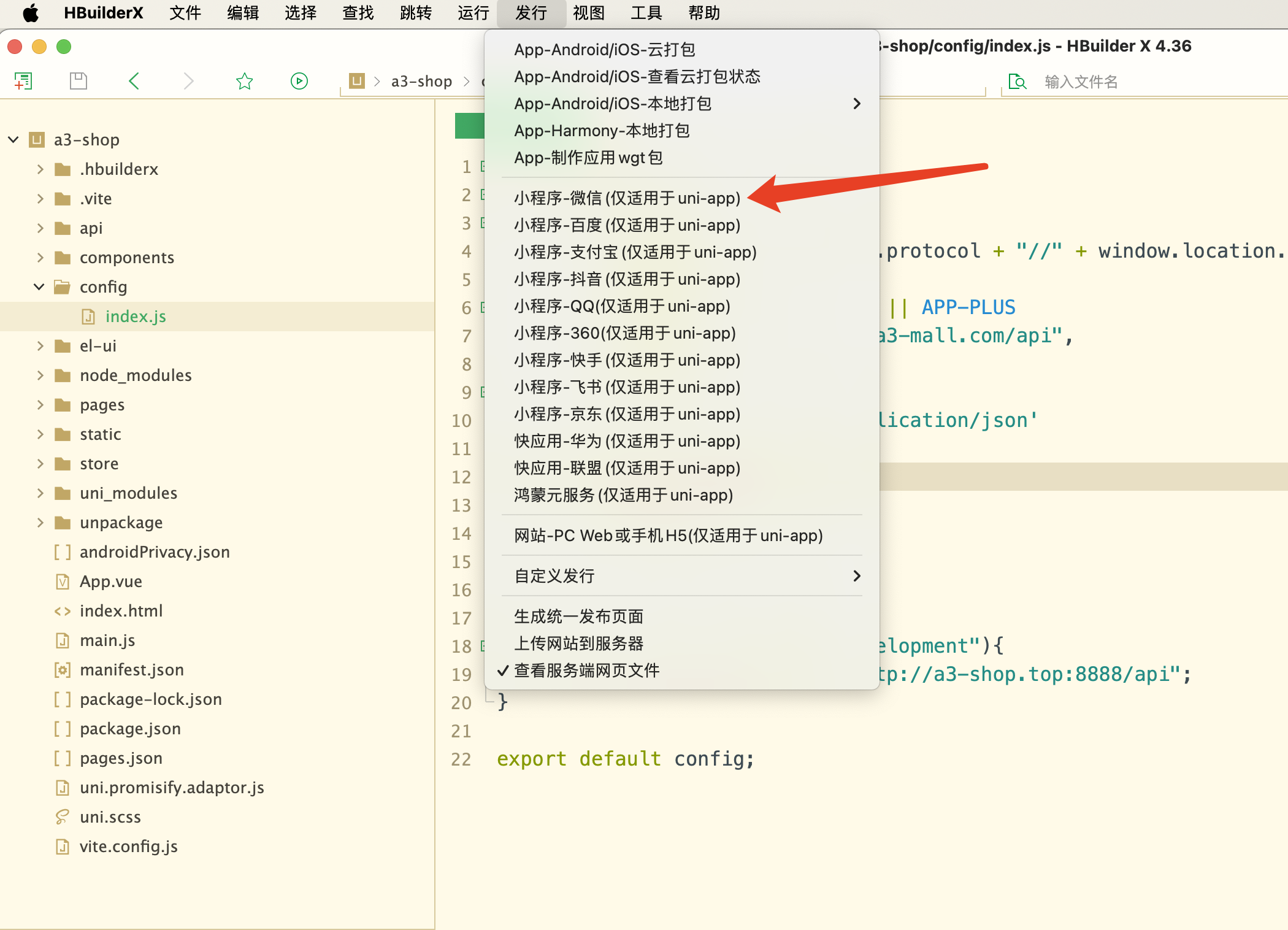Open 自定义发行 submenu
This screenshot has width=1288, height=930.
click(x=682, y=576)
